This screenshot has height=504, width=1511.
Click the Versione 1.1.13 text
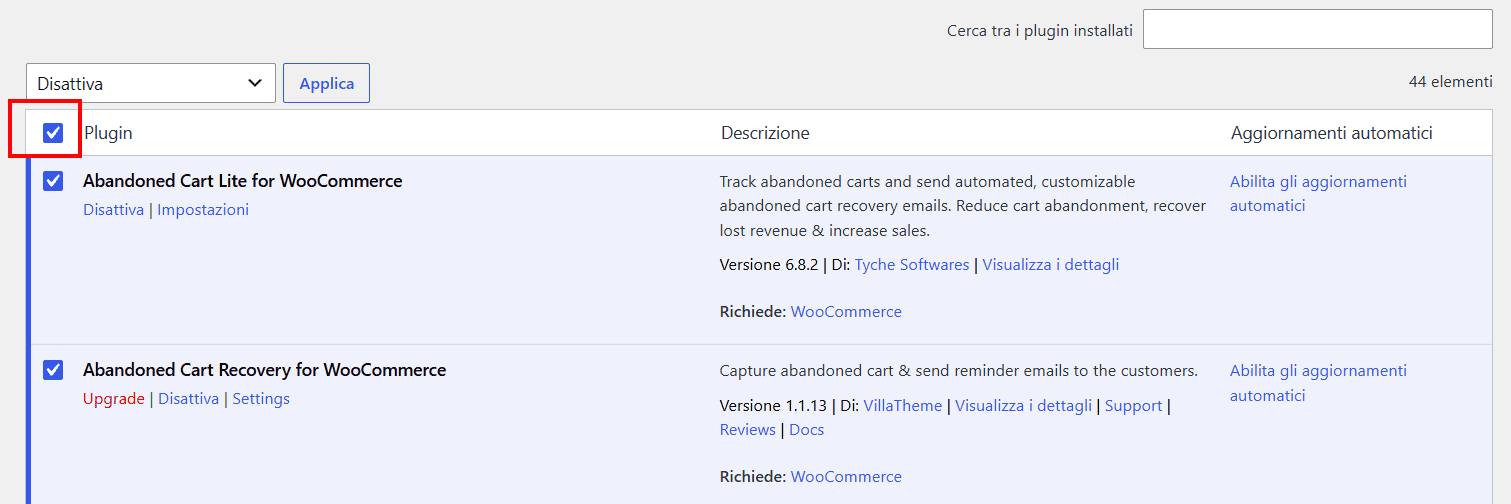click(x=772, y=406)
